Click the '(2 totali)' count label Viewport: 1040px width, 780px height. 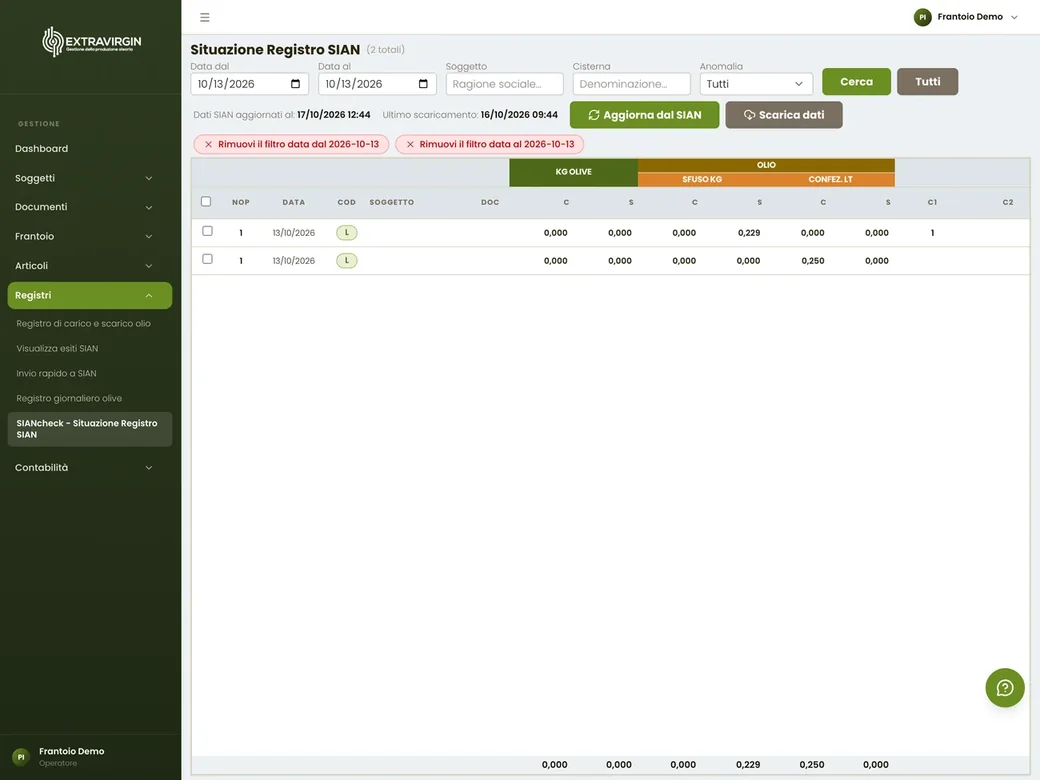click(x=385, y=50)
